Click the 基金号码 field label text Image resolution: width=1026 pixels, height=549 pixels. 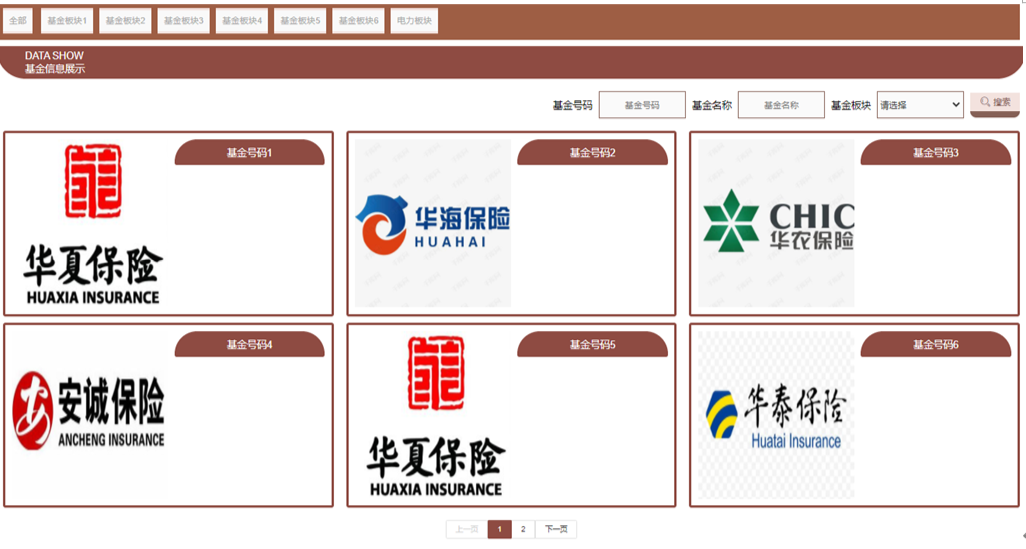click(x=573, y=105)
